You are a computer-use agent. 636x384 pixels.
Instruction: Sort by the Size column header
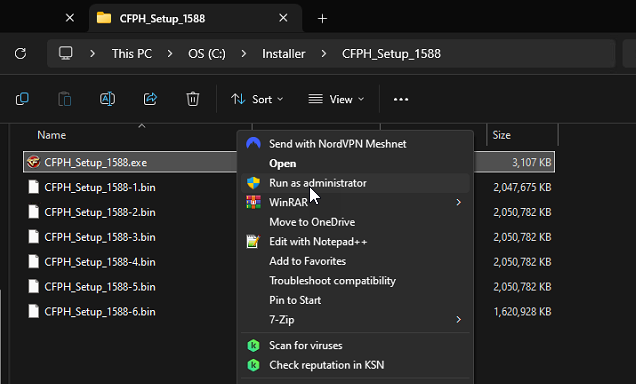click(x=501, y=135)
